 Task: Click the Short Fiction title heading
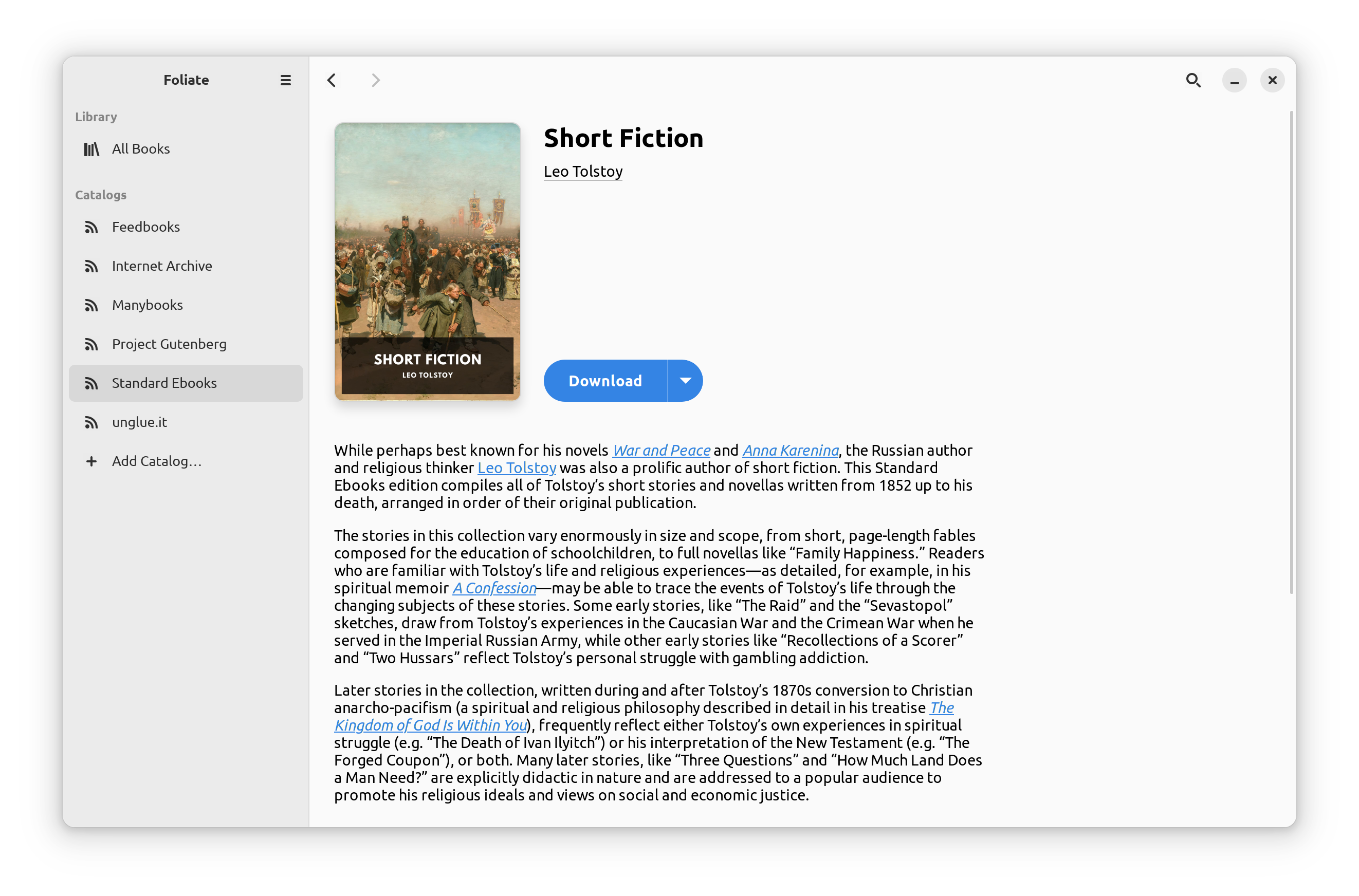click(623, 138)
